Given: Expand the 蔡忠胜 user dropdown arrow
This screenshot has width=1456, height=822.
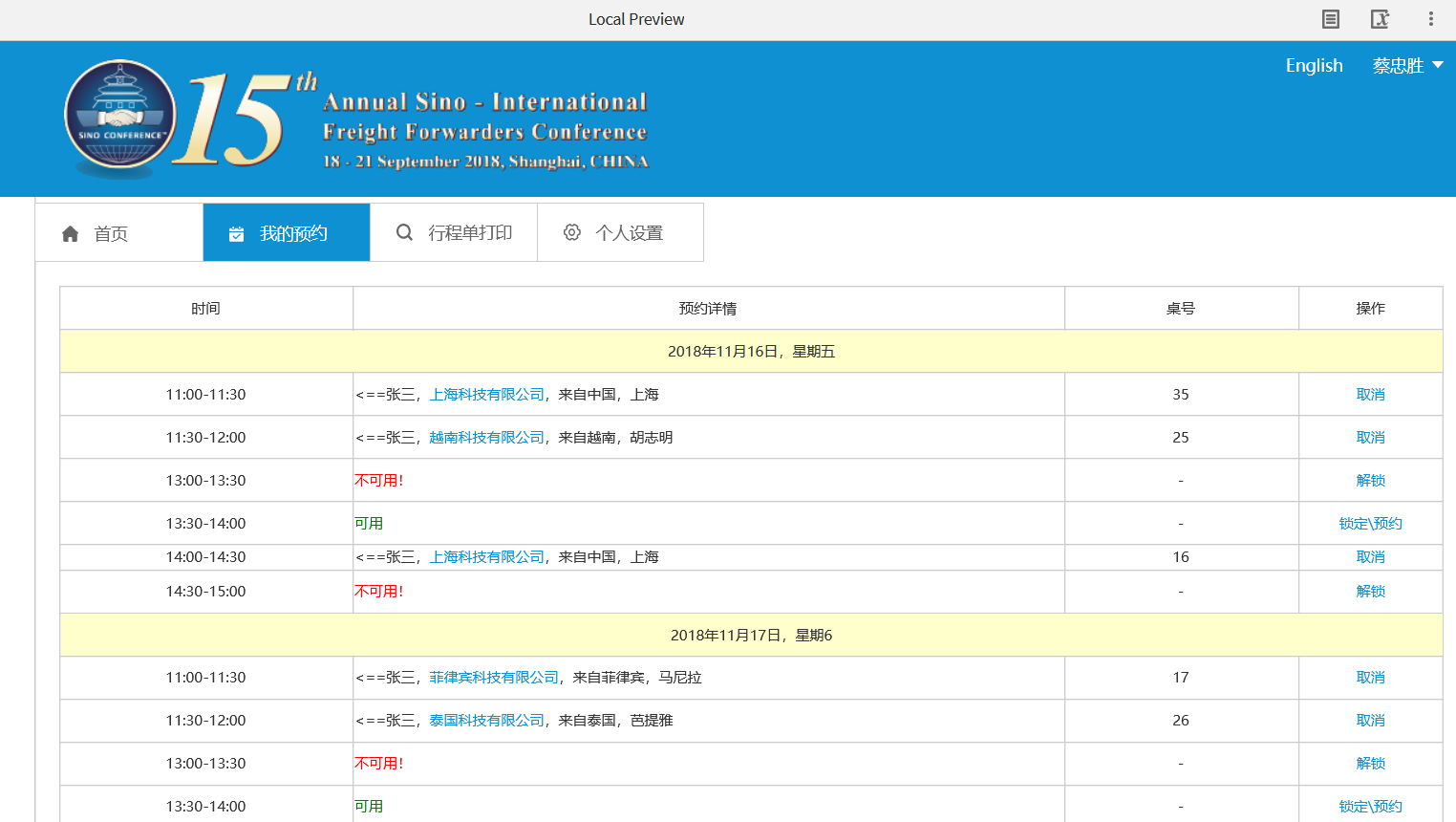Looking at the screenshot, I should 1438,65.
